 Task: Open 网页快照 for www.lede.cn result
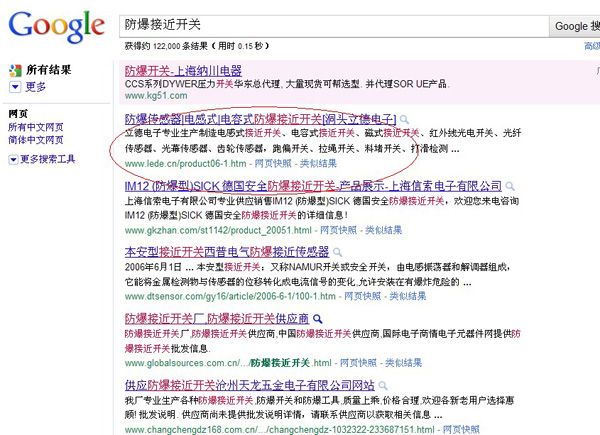click(x=273, y=164)
